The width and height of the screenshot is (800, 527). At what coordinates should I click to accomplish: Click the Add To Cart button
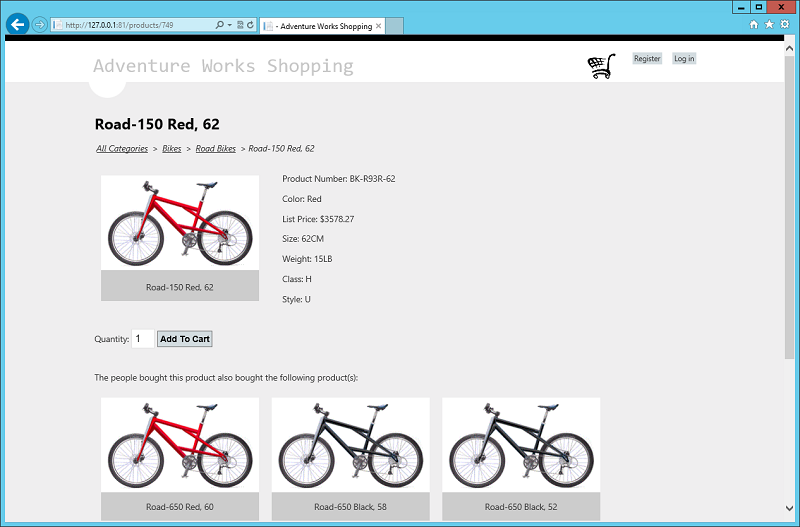point(185,339)
